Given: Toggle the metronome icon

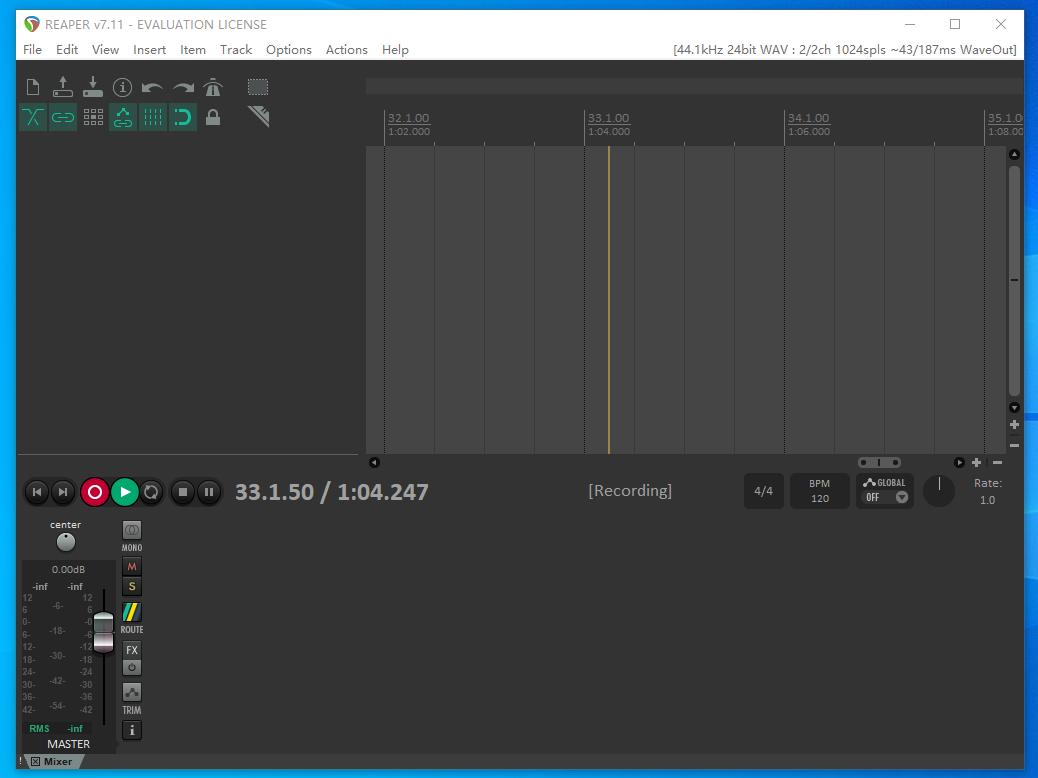Looking at the screenshot, I should [x=213, y=87].
